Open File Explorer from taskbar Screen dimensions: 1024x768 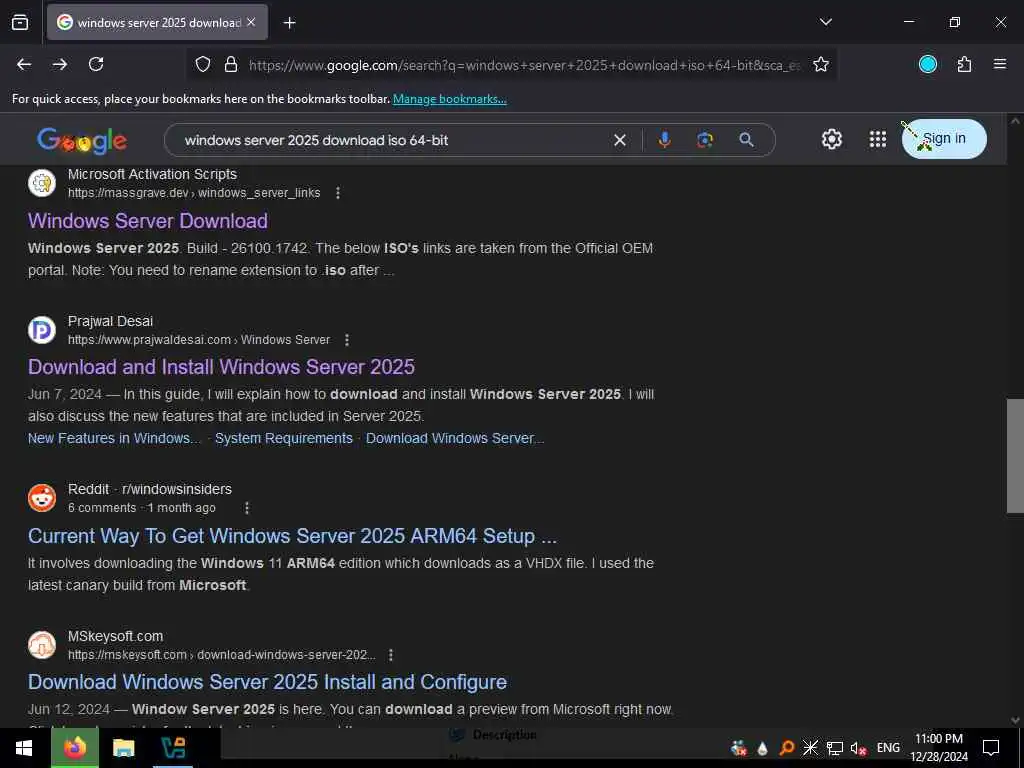[x=123, y=748]
